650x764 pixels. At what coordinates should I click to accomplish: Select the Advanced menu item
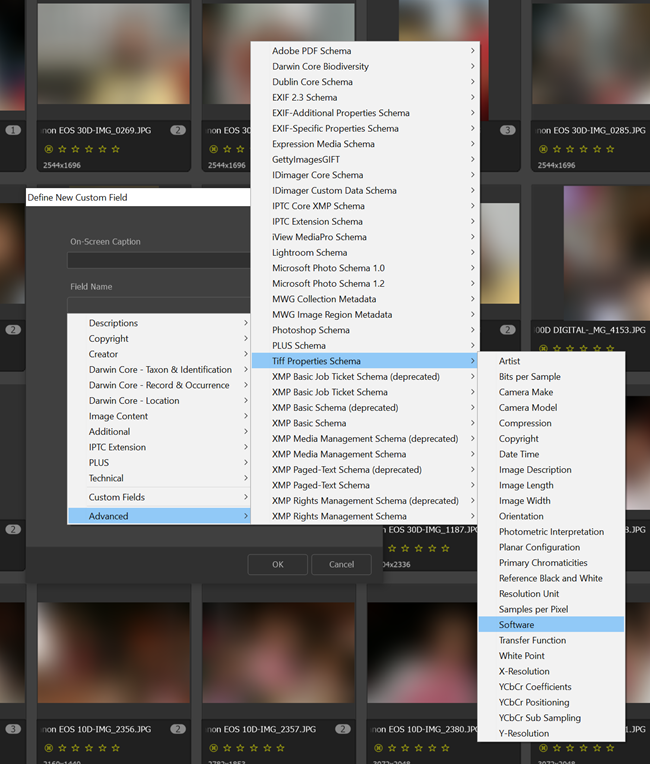tap(159, 516)
